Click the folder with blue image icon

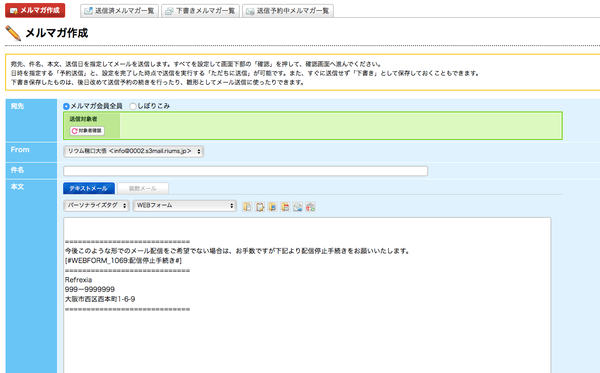click(272, 207)
